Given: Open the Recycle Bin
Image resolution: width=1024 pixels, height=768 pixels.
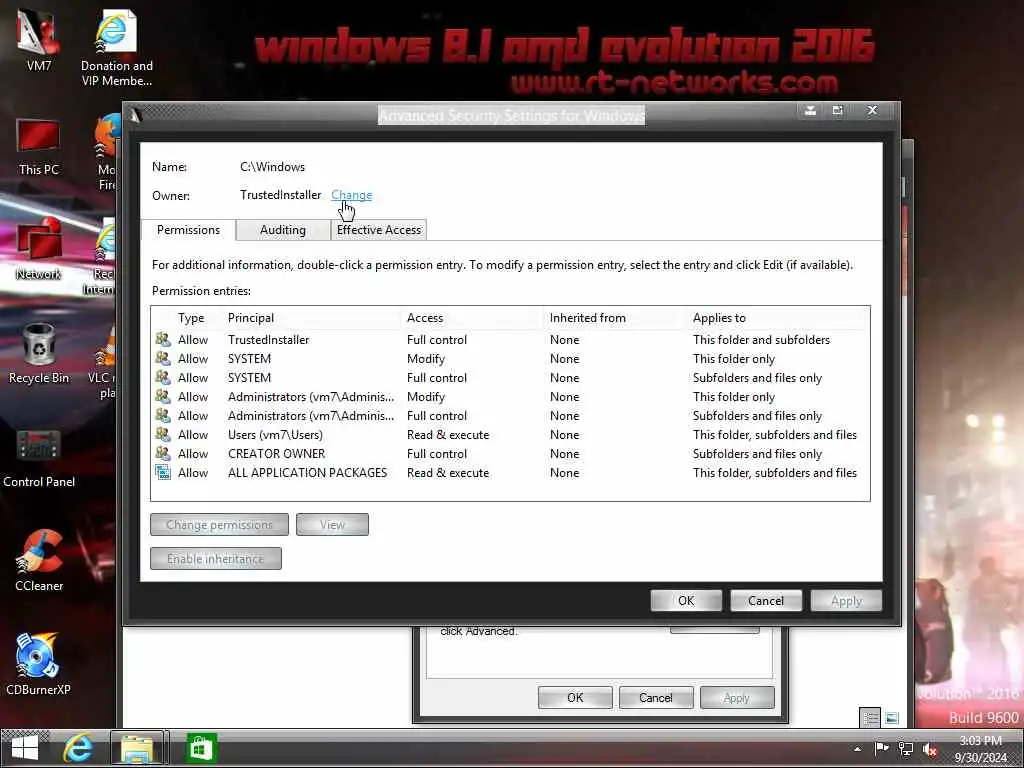Looking at the screenshot, I should [x=39, y=353].
